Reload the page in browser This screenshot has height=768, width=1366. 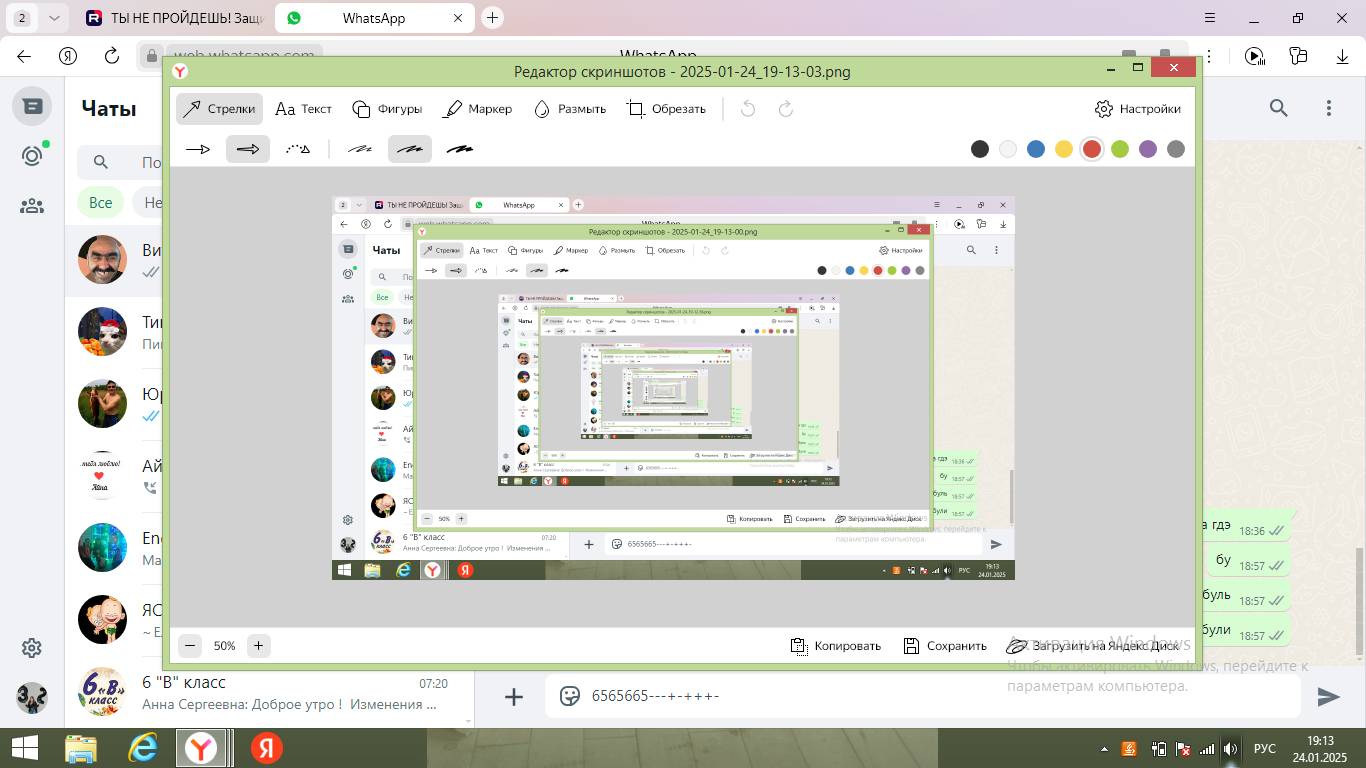pyautogui.click(x=112, y=56)
